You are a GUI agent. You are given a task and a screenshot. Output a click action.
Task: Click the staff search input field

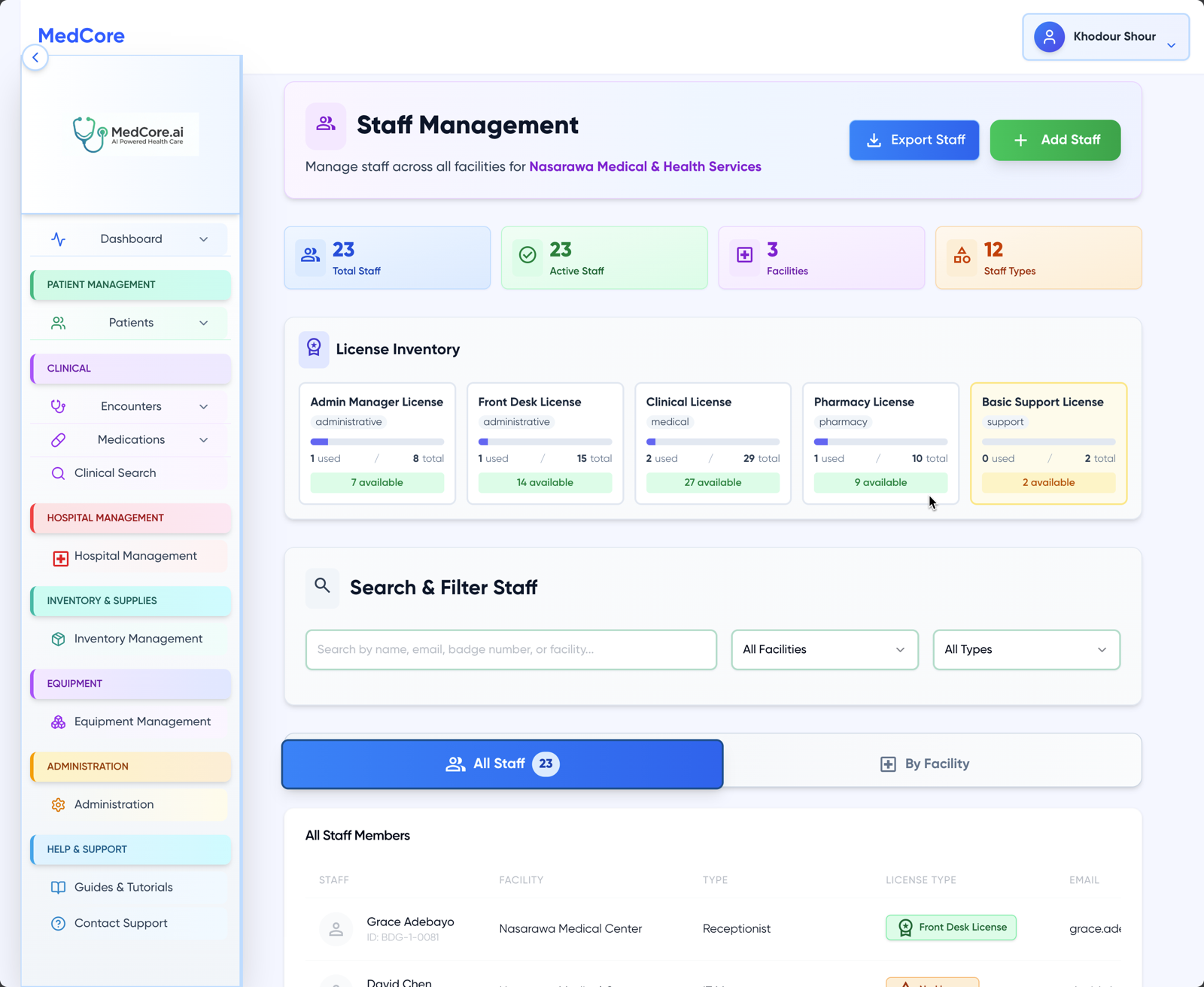click(511, 649)
